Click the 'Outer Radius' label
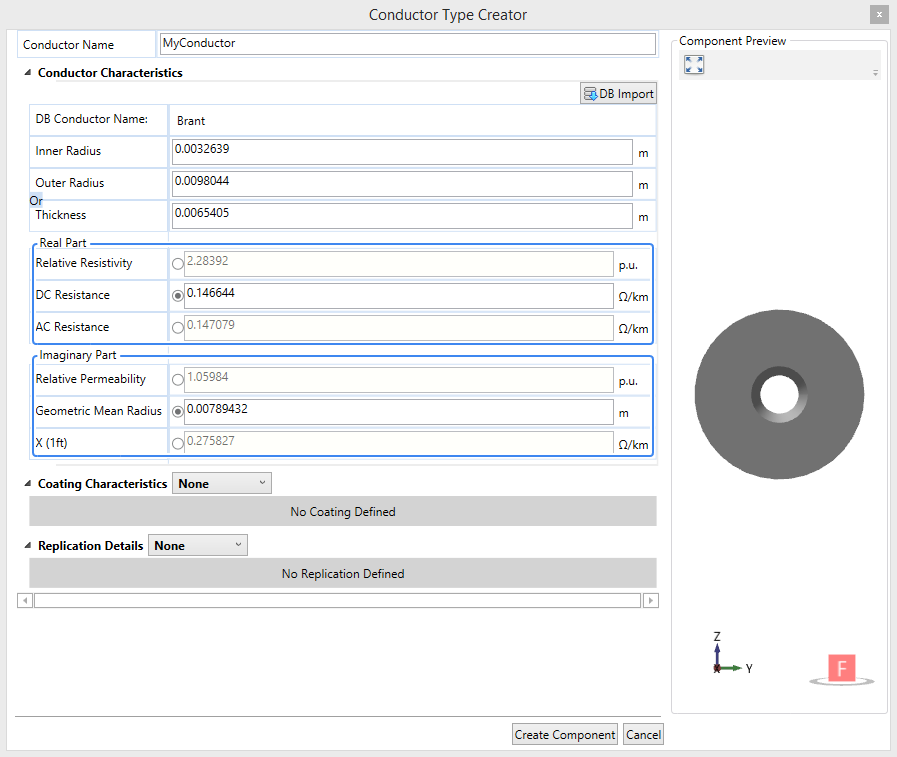Viewport: 897px width, 757px height. point(70,183)
